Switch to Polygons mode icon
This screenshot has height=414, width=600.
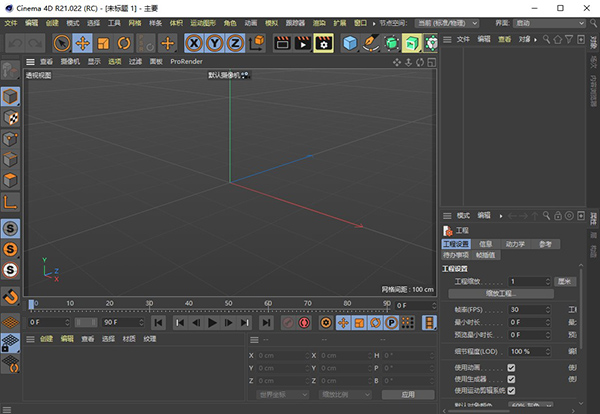point(10,180)
